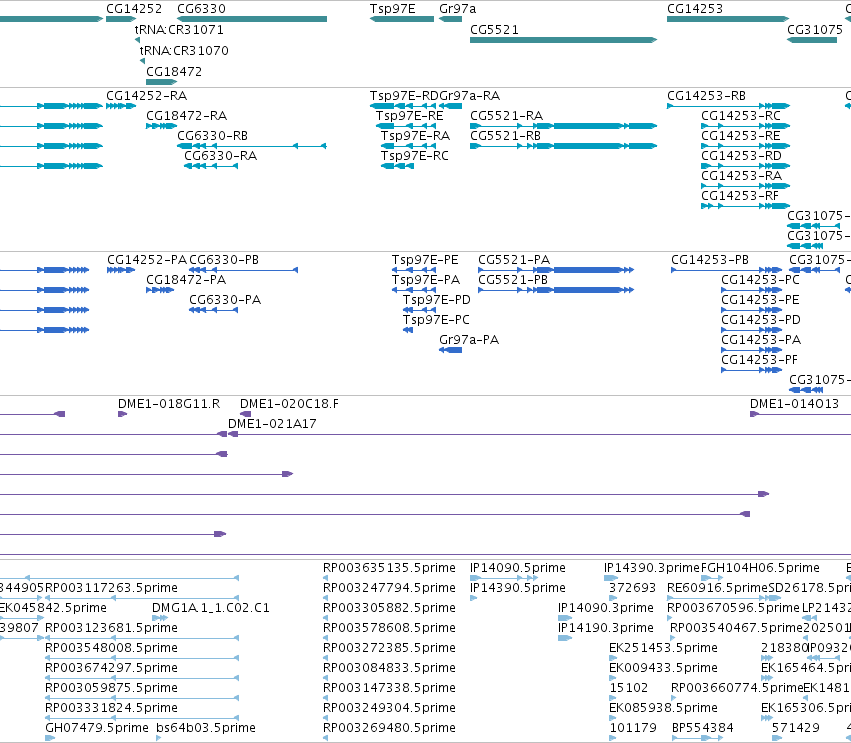Viewport: 851px width, 743px height.
Task: Select the CG5521 gene bar
Action: coord(563,40)
